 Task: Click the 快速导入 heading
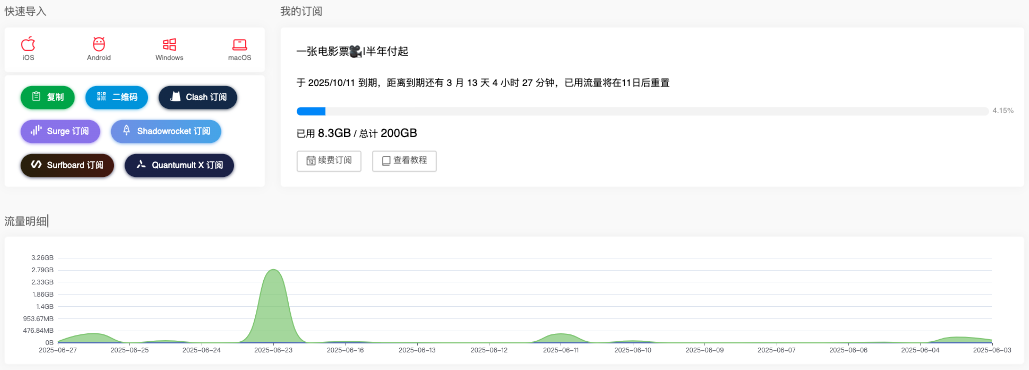point(26,11)
